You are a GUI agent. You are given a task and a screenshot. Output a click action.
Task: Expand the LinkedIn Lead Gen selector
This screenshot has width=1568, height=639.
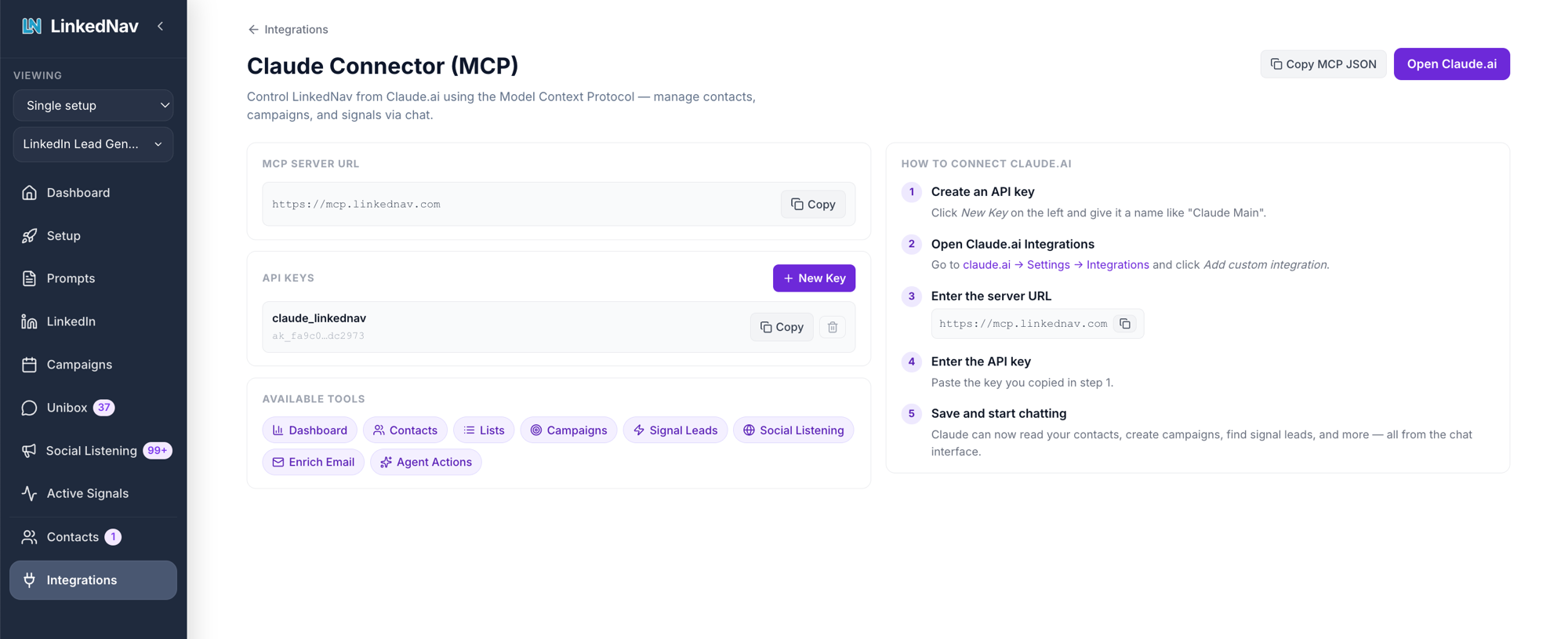[93, 144]
